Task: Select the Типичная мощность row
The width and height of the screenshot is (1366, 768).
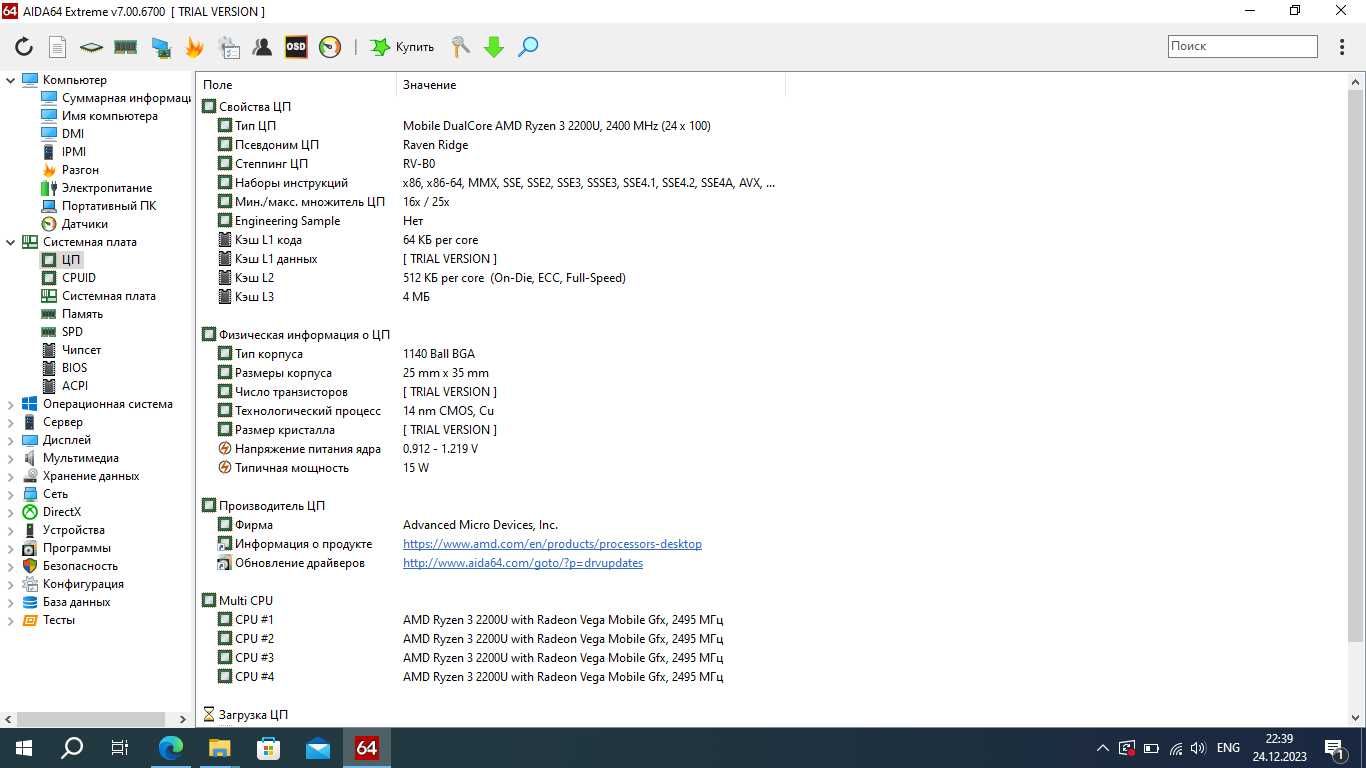Action: 490,468
